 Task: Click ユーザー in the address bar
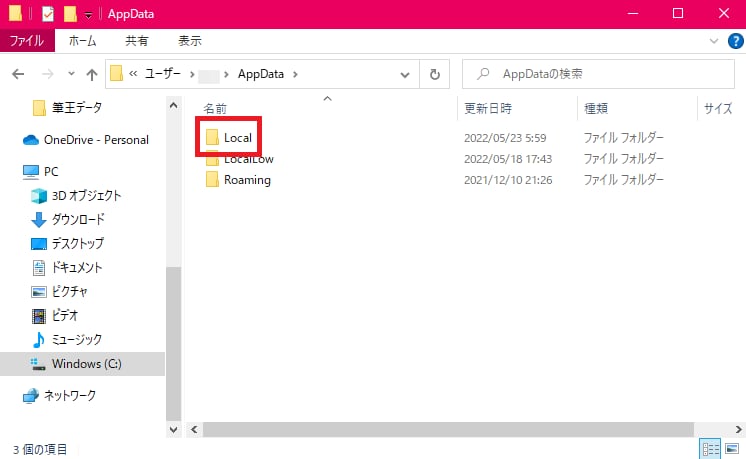pos(163,74)
